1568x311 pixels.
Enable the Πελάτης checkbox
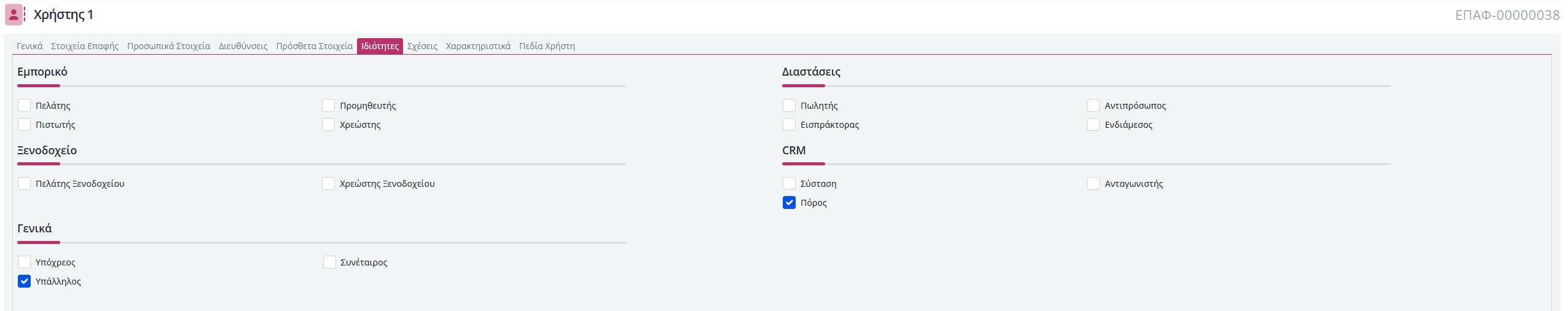coord(24,106)
